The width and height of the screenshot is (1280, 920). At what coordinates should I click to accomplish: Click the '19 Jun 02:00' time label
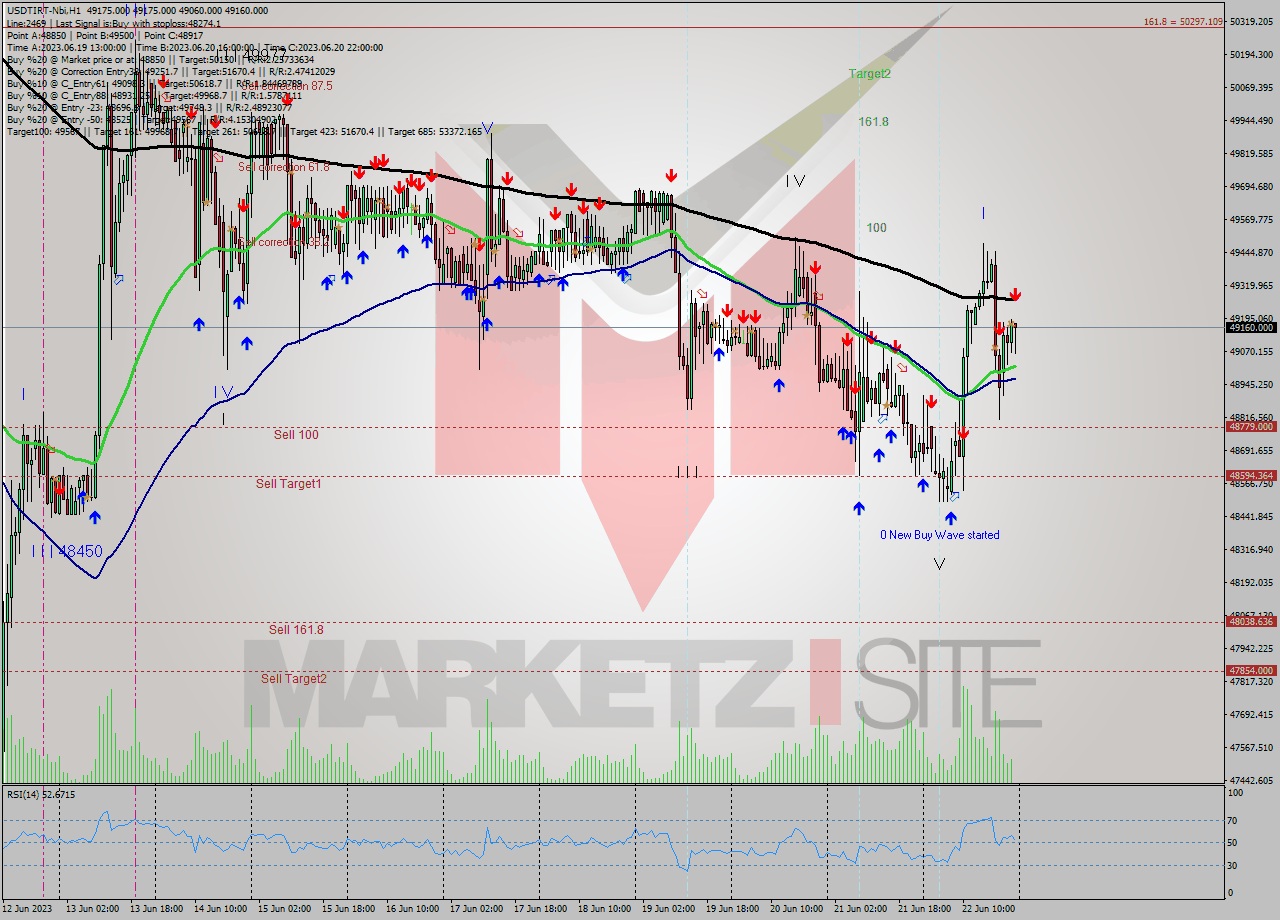[x=668, y=908]
